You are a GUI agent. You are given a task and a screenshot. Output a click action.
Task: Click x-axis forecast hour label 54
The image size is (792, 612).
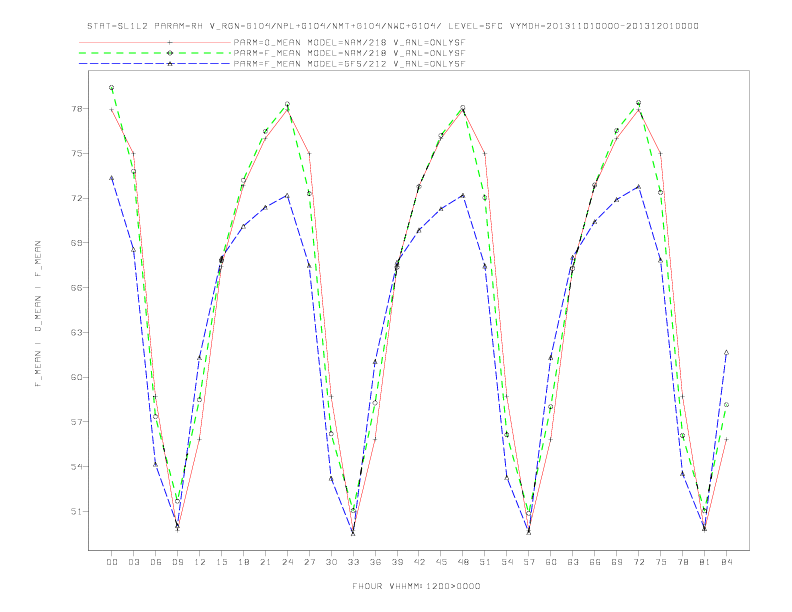coord(507,562)
